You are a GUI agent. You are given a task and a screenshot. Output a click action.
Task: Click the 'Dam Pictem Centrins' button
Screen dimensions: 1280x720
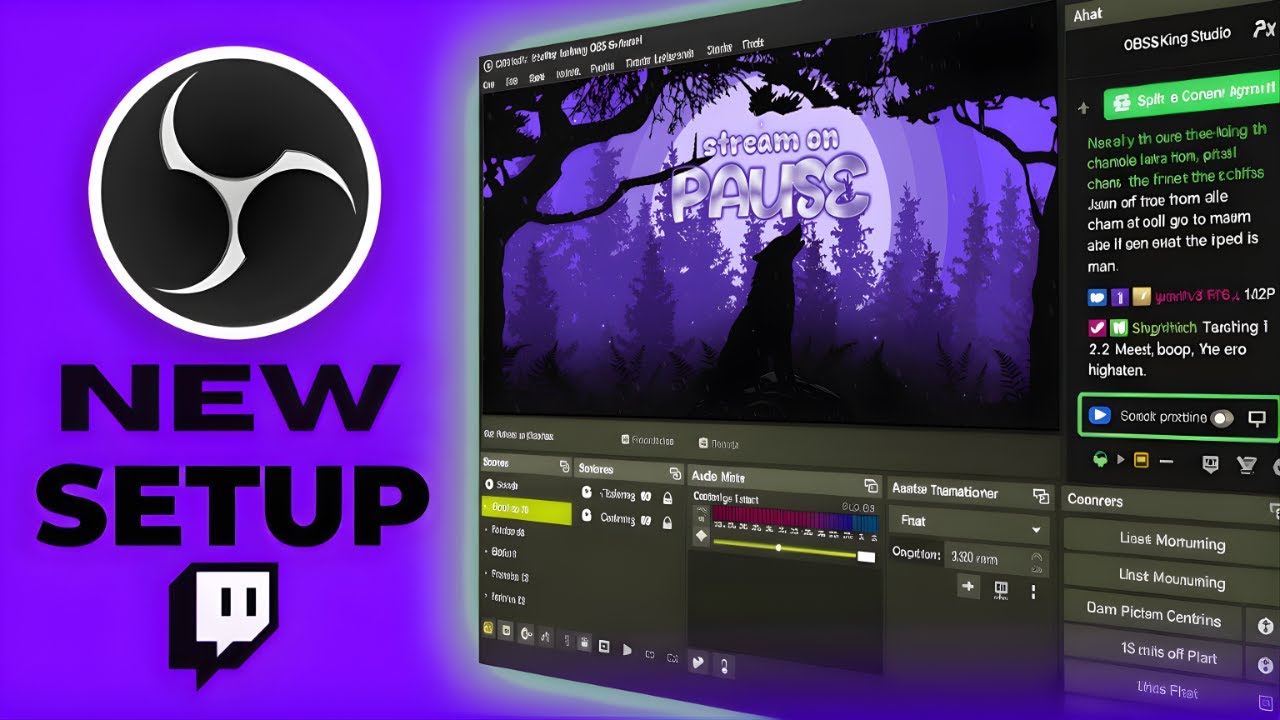[x=1153, y=615]
